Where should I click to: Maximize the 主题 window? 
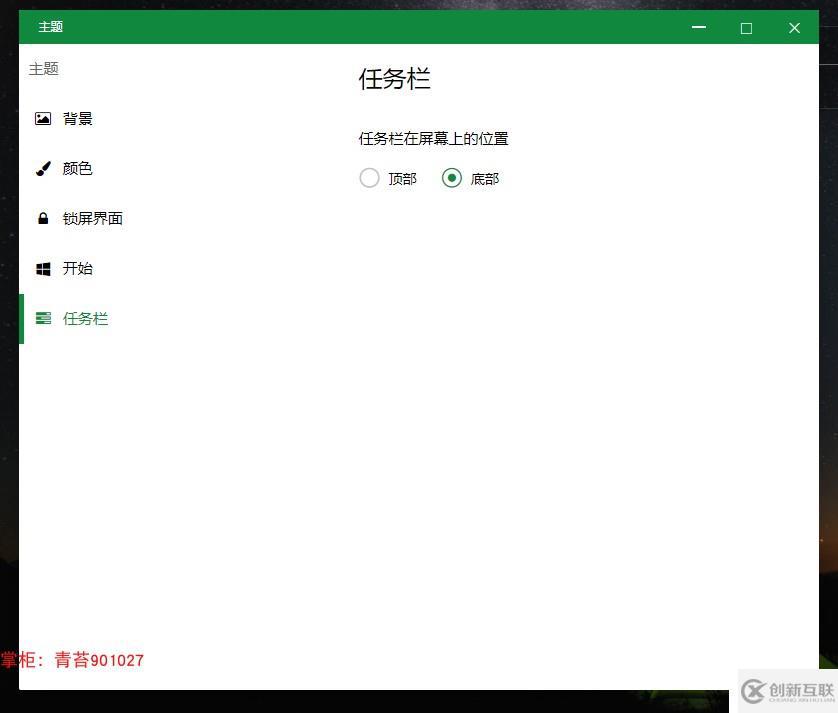click(x=746, y=28)
